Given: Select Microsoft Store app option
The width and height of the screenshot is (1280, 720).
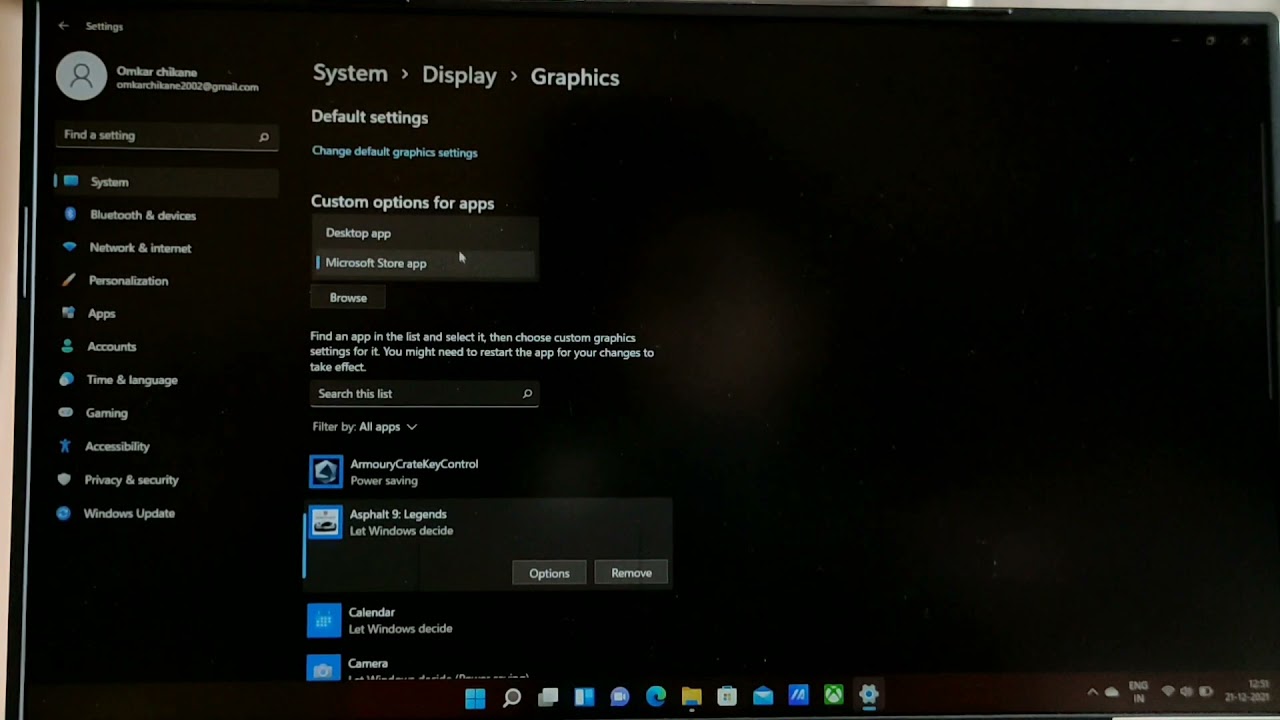Looking at the screenshot, I should point(424,263).
